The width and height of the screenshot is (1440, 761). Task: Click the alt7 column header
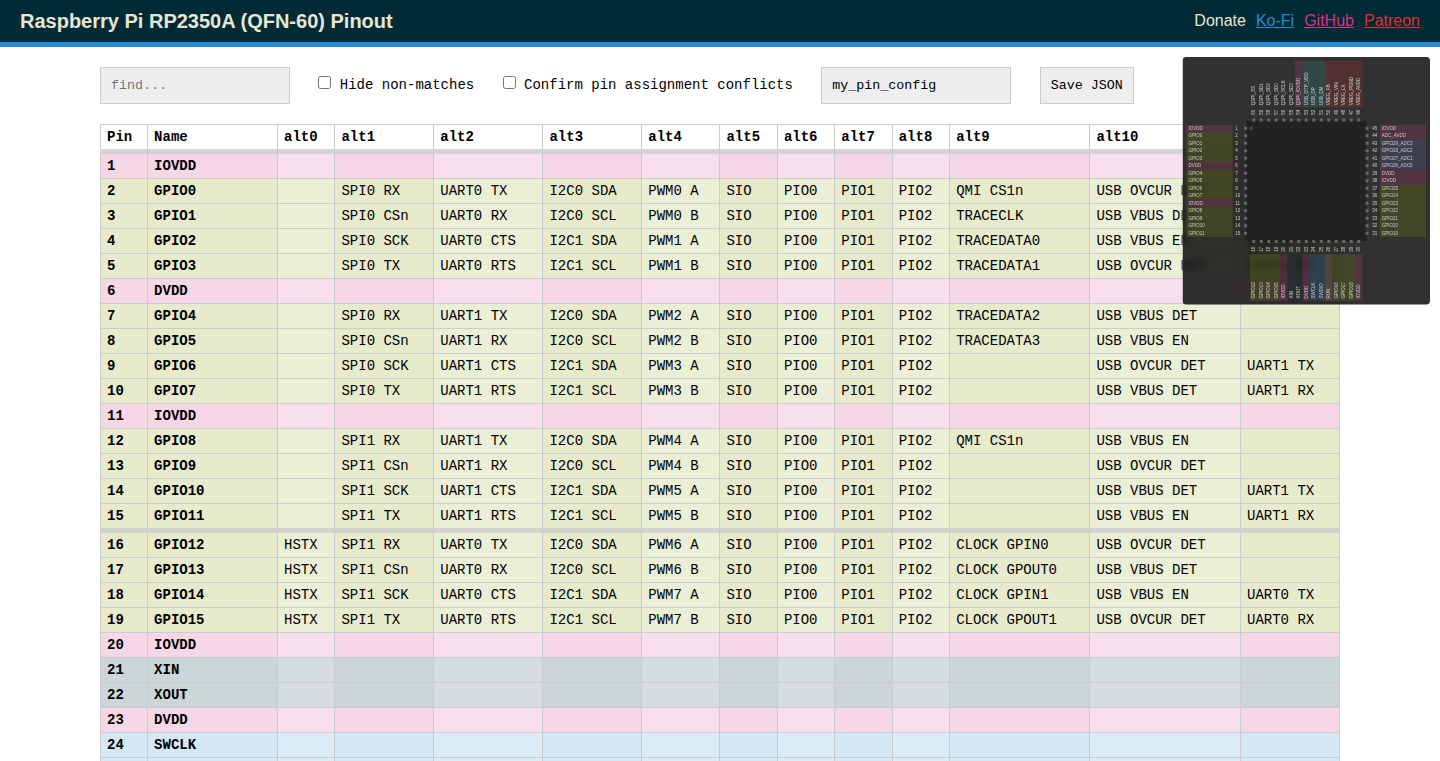click(864, 137)
